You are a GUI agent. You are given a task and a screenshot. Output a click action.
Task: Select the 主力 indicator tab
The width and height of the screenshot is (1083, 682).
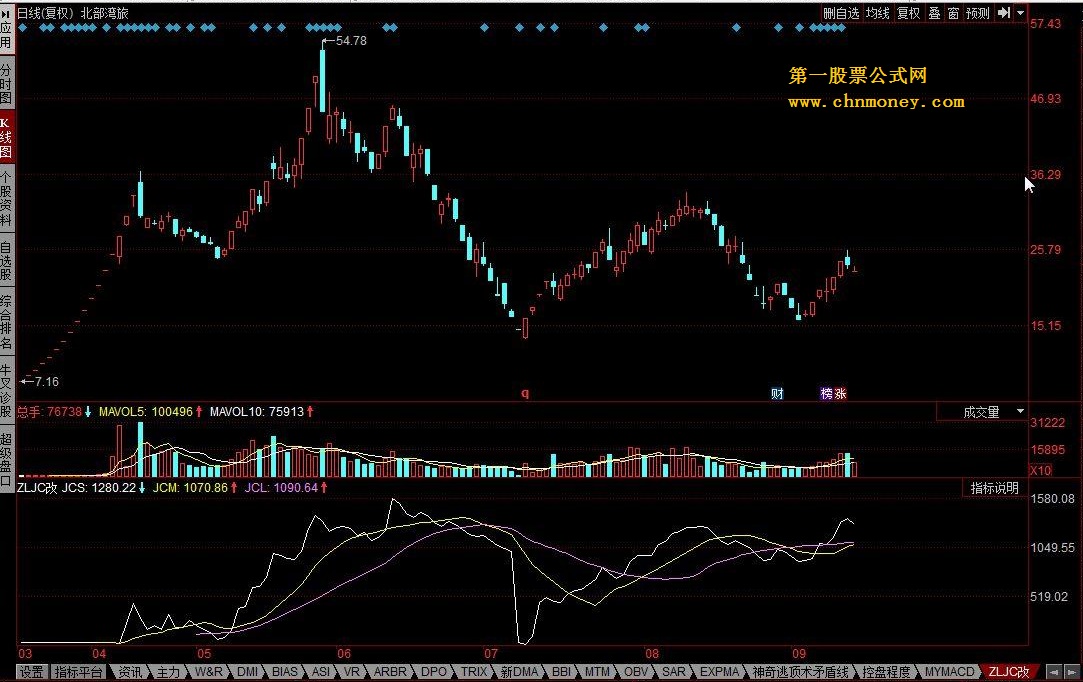coord(168,672)
